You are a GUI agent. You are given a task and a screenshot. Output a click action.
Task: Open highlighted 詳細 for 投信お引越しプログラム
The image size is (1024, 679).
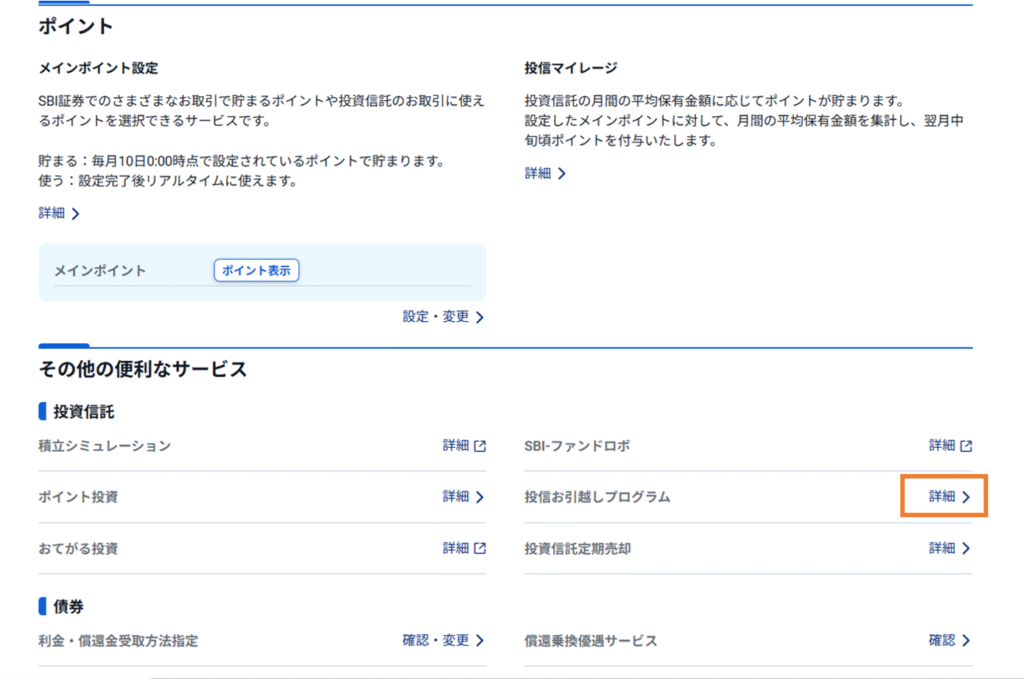pos(942,497)
